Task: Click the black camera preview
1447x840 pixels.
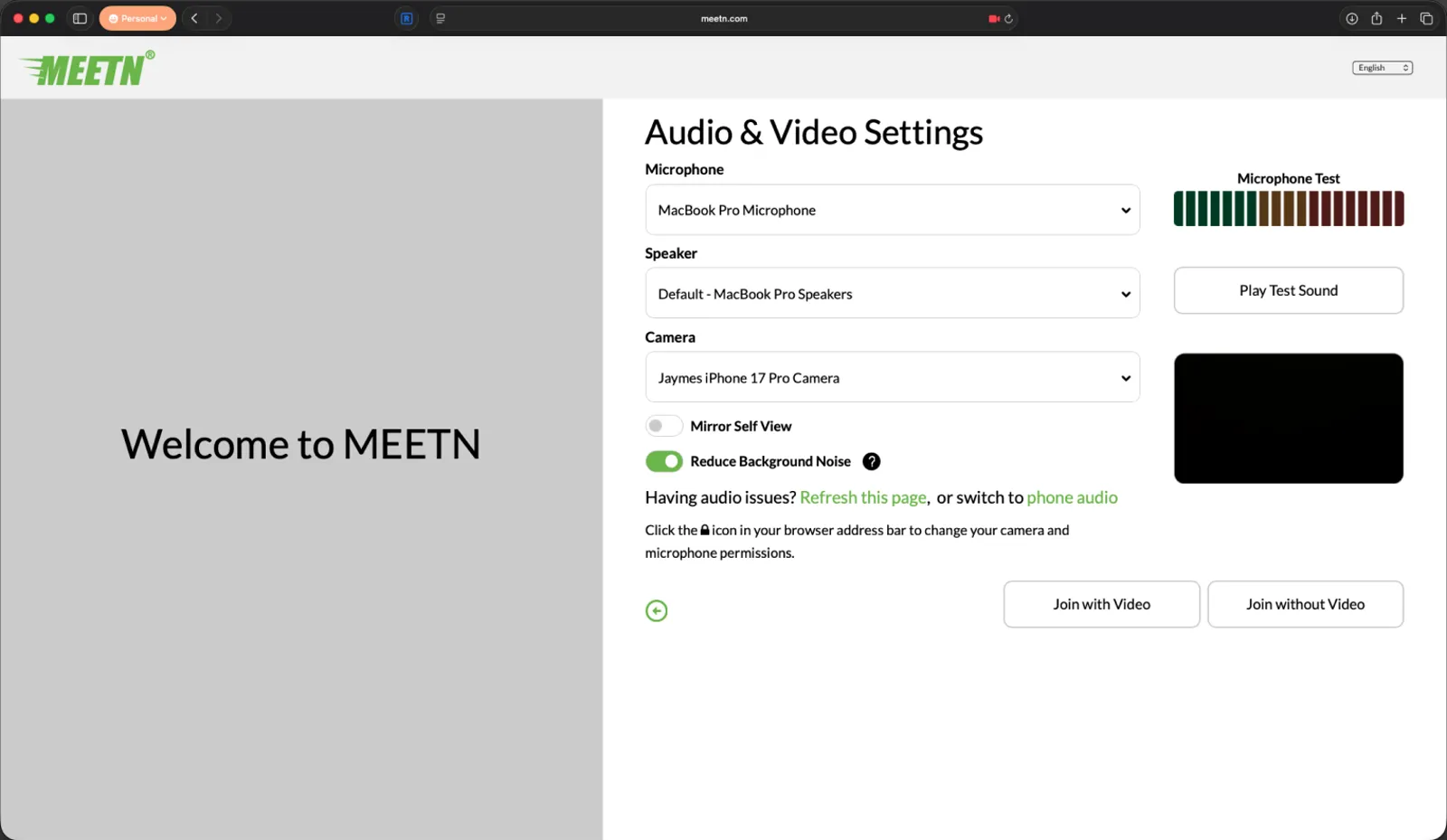Action: click(x=1289, y=419)
